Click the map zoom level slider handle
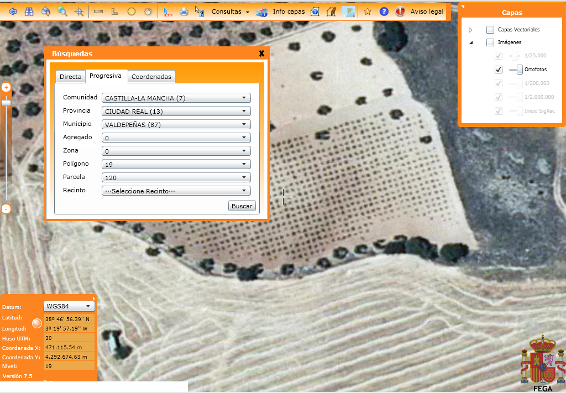Viewport: 566px width, 393px height. (x=6, y=102)
